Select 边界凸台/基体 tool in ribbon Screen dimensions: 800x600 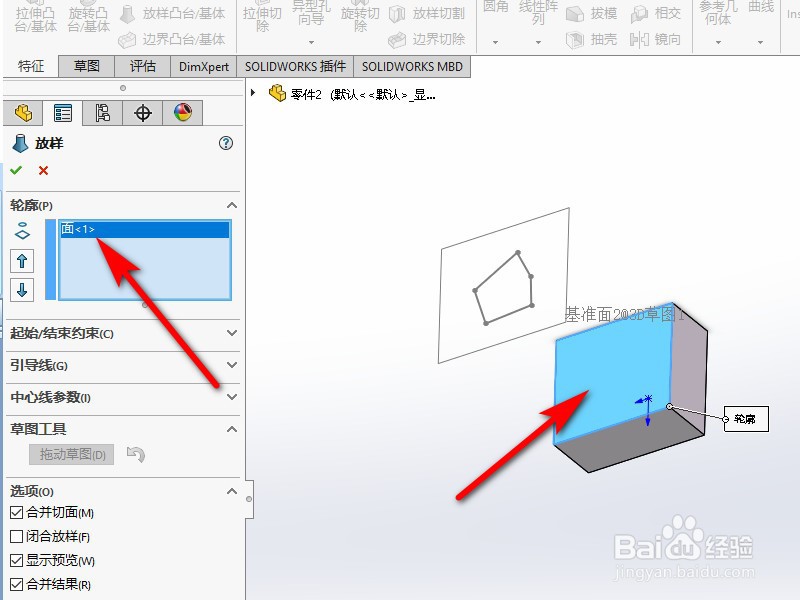click(172, 39)
